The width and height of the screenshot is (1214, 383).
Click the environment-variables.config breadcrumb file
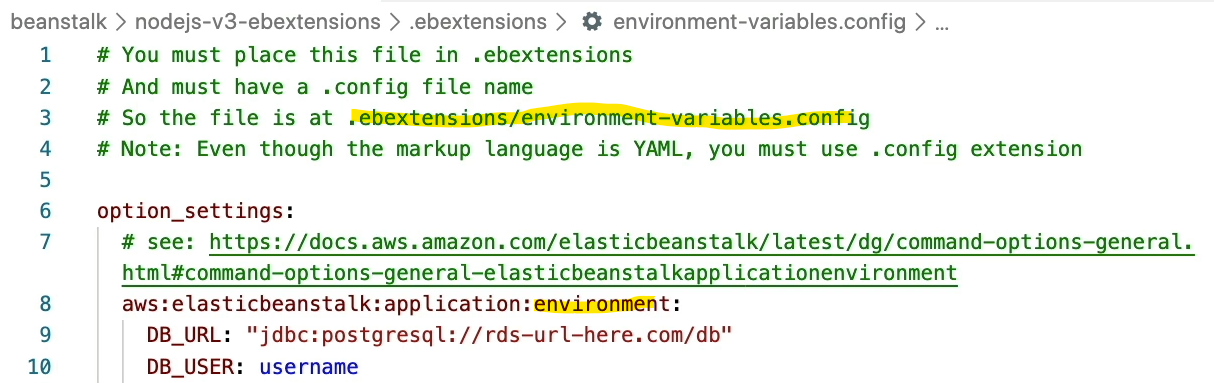(x=759, y=21)
